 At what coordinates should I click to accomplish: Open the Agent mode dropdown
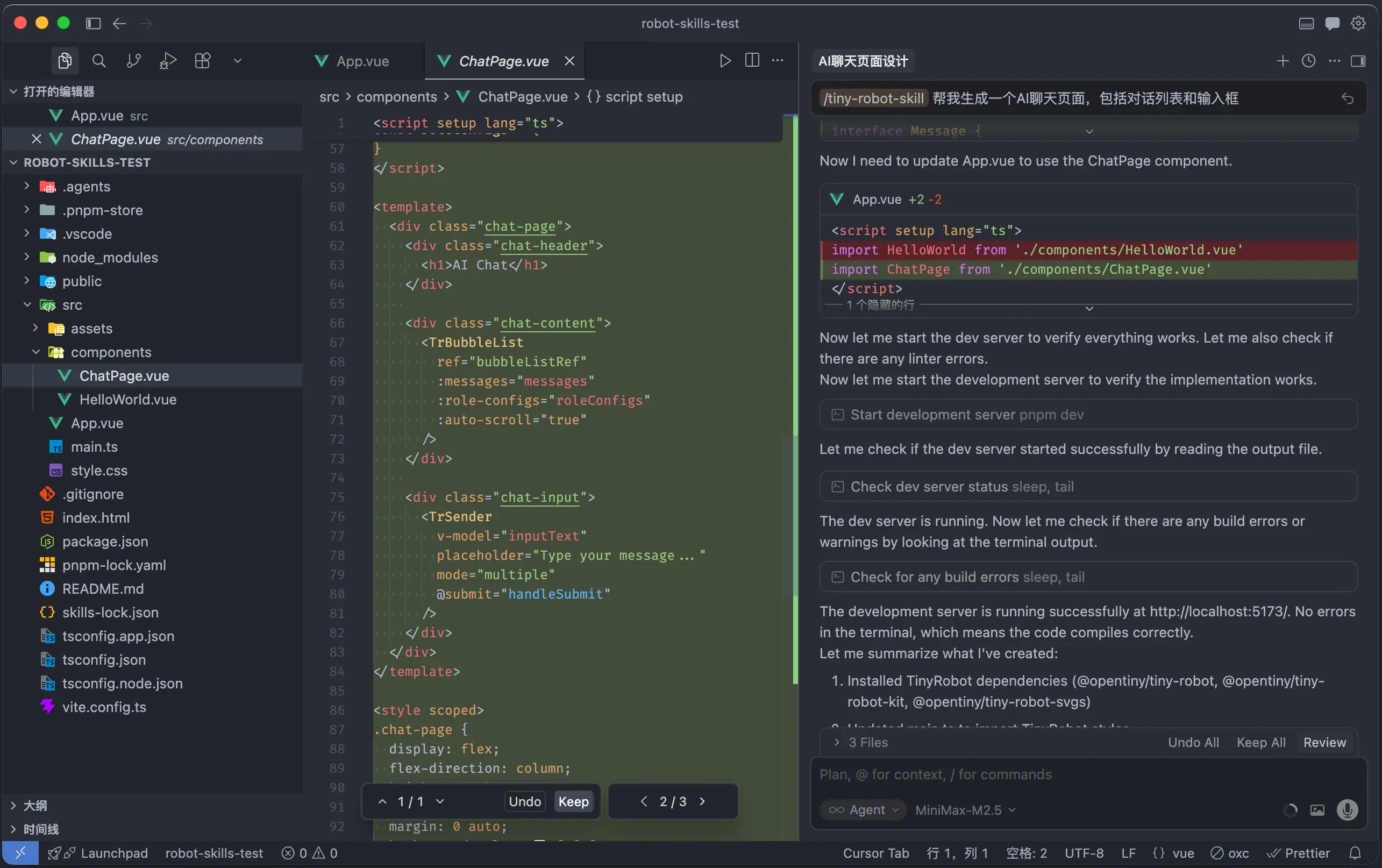(863, 810)
